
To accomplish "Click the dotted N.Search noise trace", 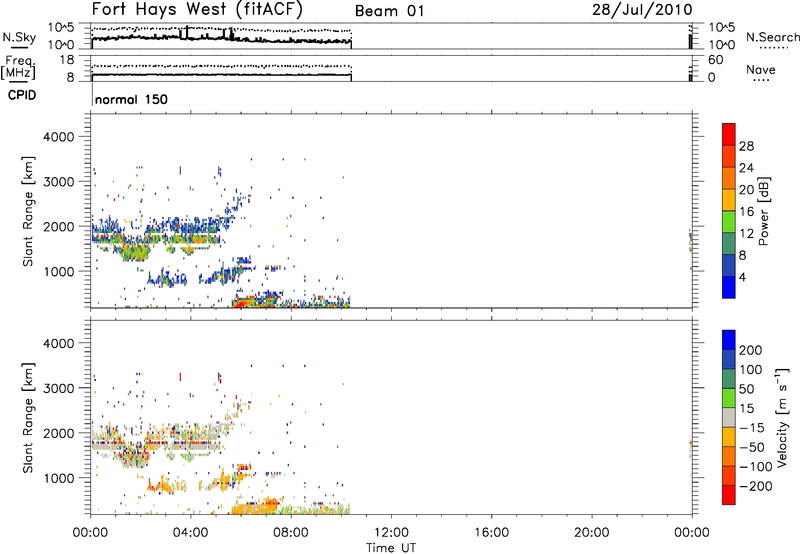I will pyautogui.click(x=221, y=30).
